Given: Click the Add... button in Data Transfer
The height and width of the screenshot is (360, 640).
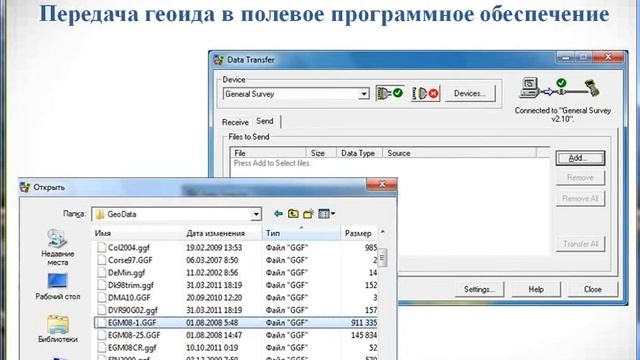Looking at the screenshot, I should click(580, 158).
